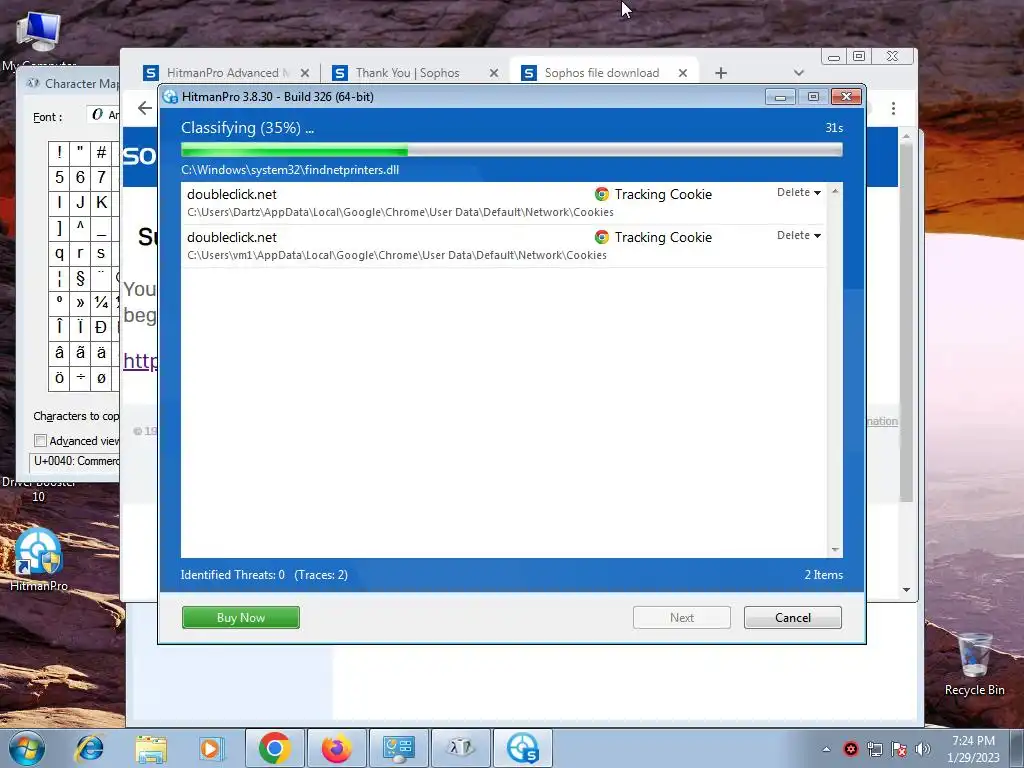Open taskbar clock showing 7:24 PM

973,749
